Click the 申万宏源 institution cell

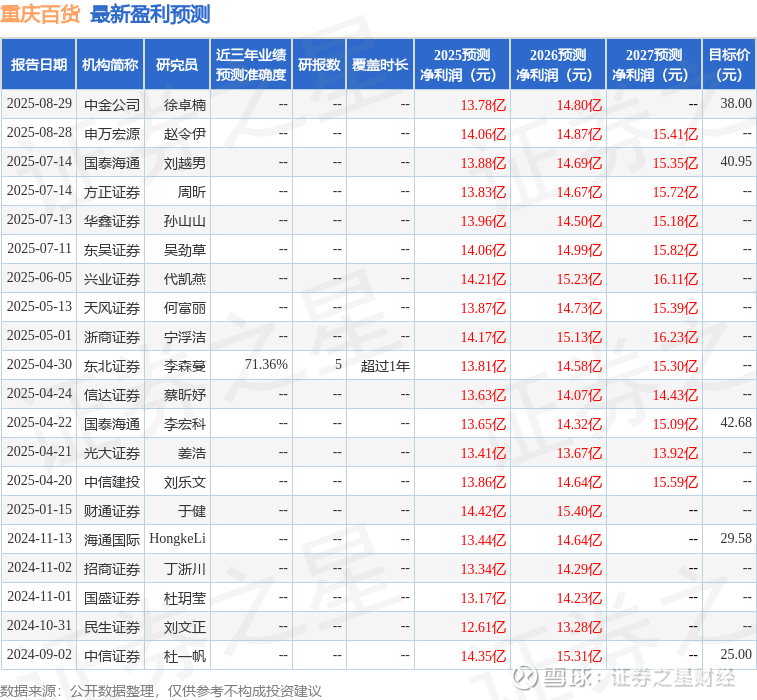[x=112, y=134]
